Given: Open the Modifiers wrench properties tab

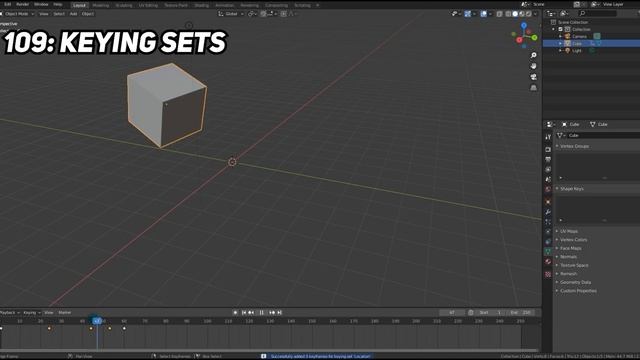Looking at the screenshot, I should point(548,212).
